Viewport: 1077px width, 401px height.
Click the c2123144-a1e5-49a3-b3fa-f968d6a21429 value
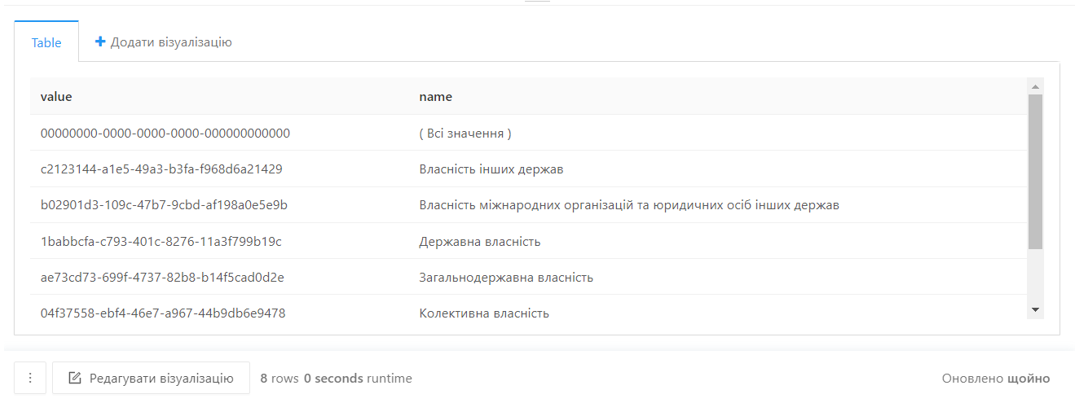point(162,169)
